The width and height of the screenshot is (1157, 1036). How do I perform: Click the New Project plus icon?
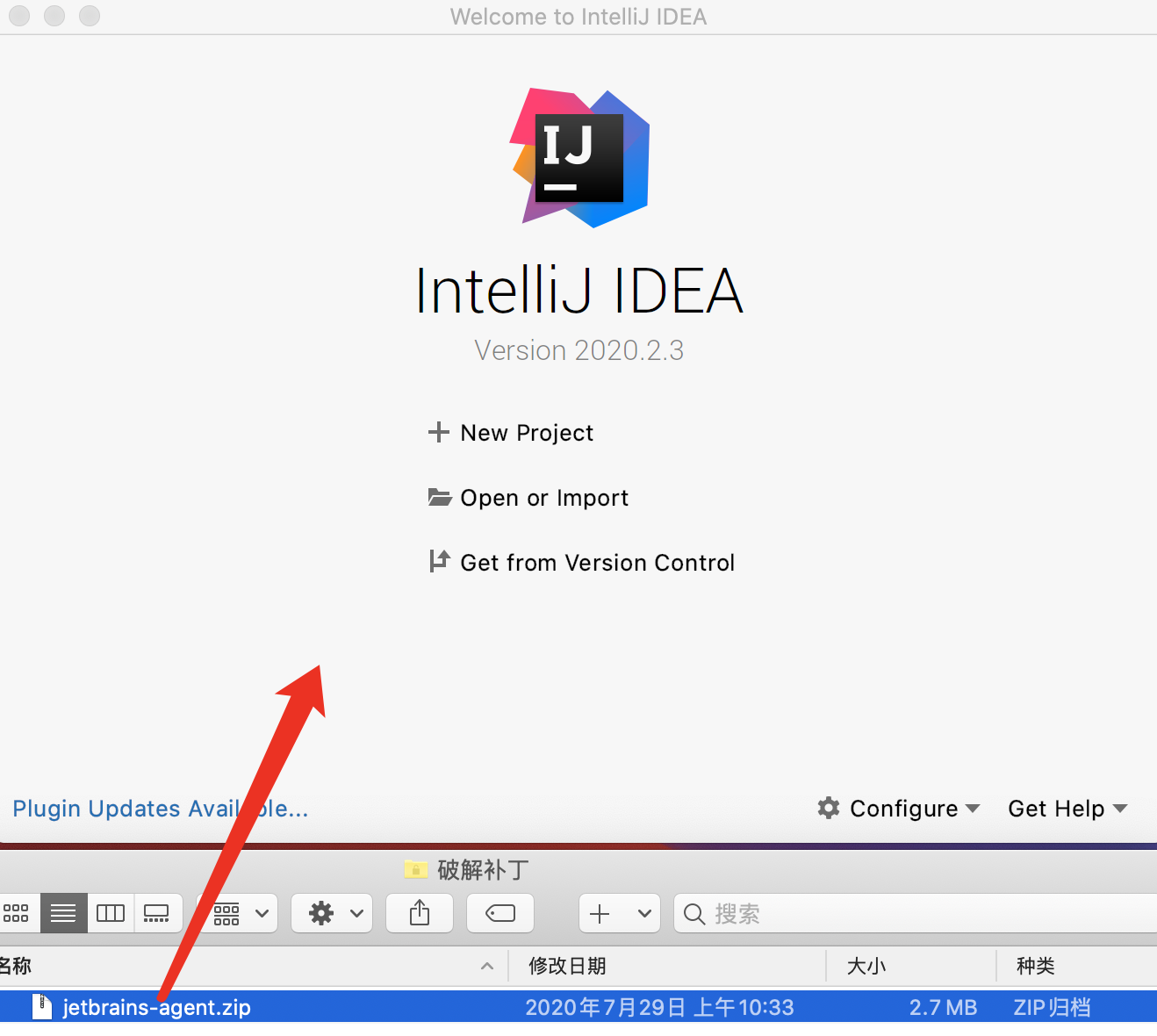pyautogui.click(x=438, y=432)
